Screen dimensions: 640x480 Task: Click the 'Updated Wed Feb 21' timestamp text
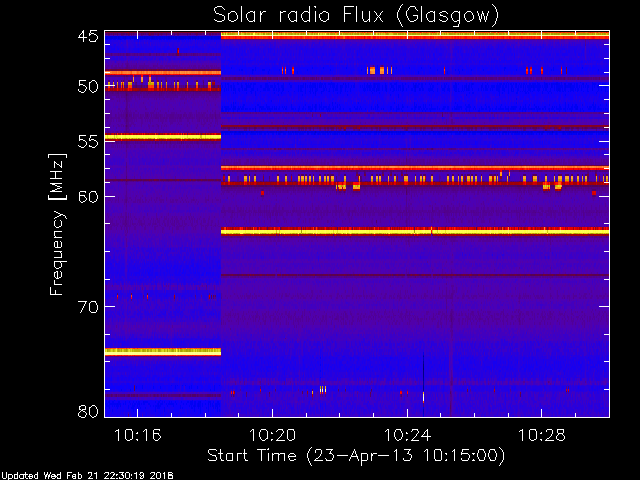[87, 476]
